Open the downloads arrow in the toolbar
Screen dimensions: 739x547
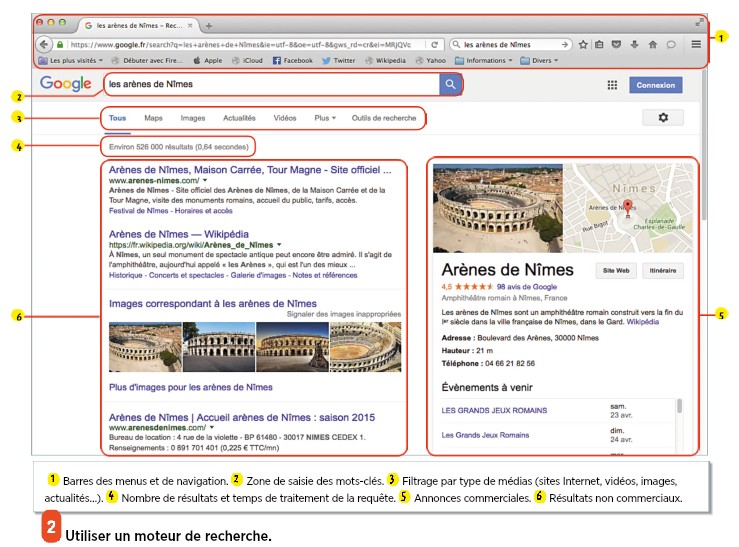634,45
